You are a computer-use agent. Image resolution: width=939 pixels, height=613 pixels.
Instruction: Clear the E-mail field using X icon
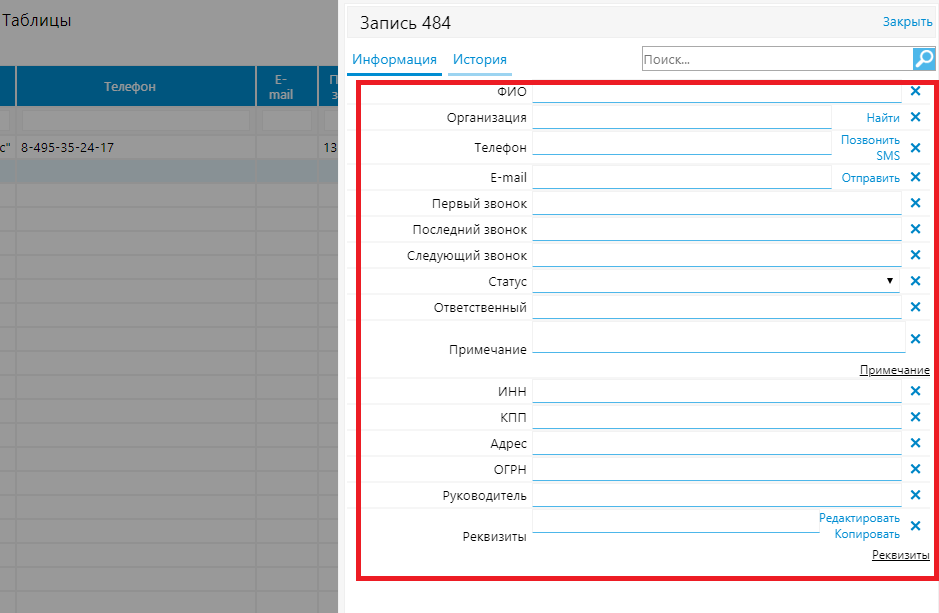[915, 177]
